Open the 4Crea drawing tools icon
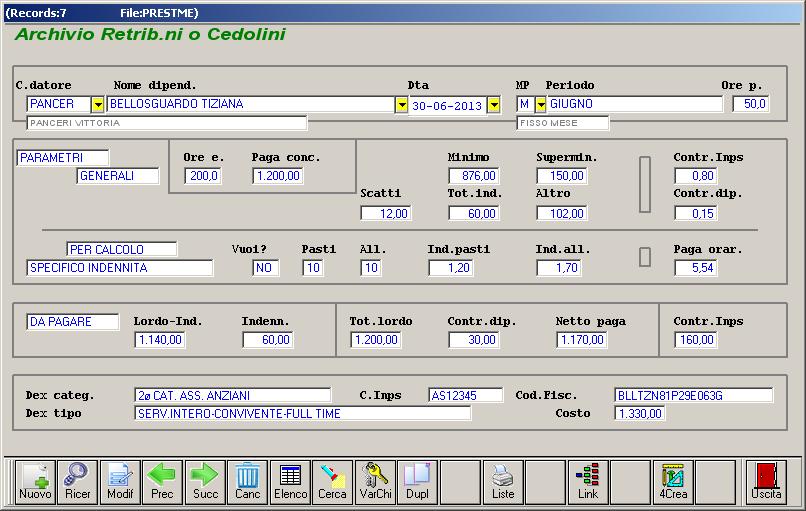This screenshot has height=511, width=806. [x=673, y=482]
